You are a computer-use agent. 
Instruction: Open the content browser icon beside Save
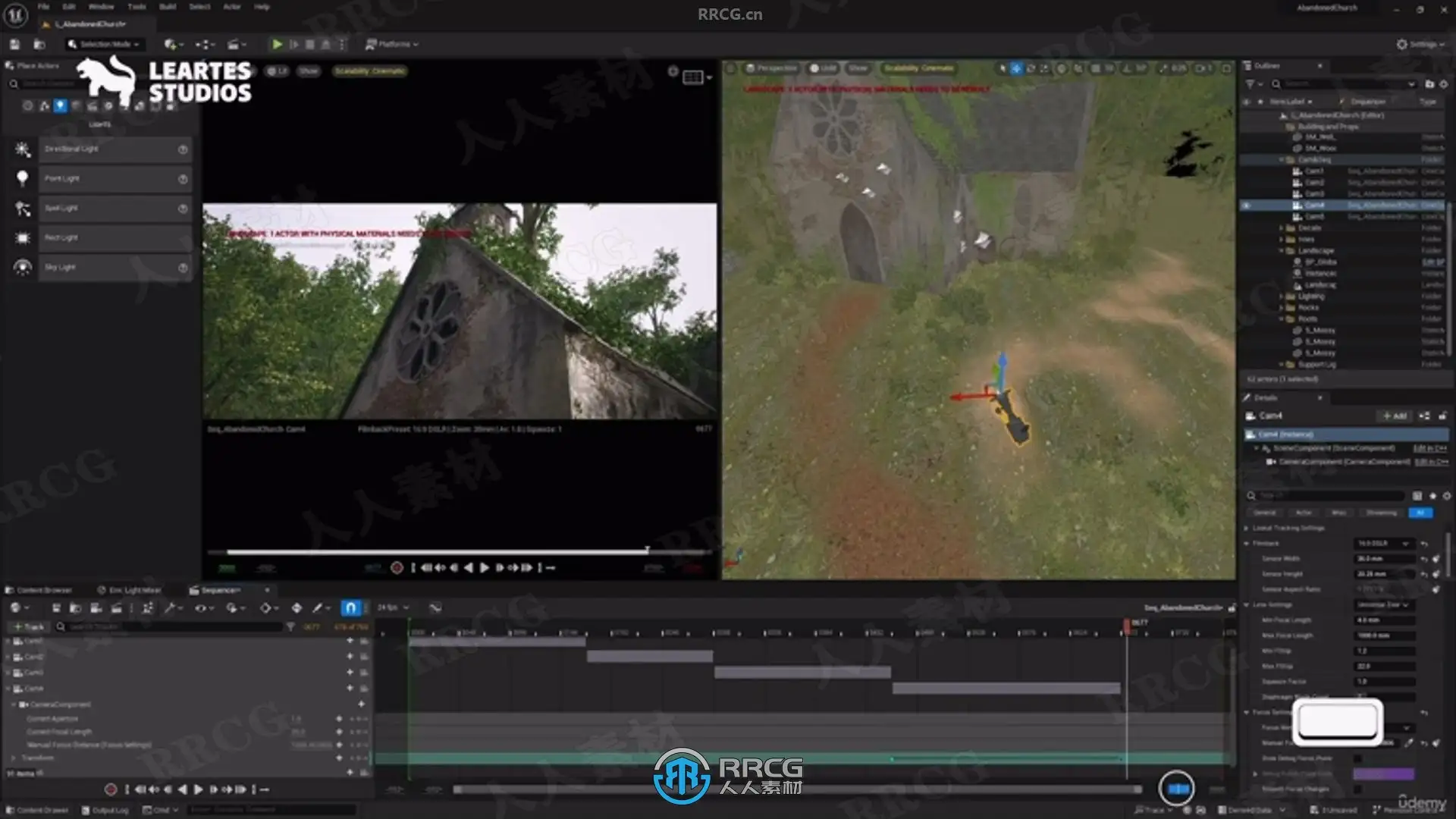[39, 44]
